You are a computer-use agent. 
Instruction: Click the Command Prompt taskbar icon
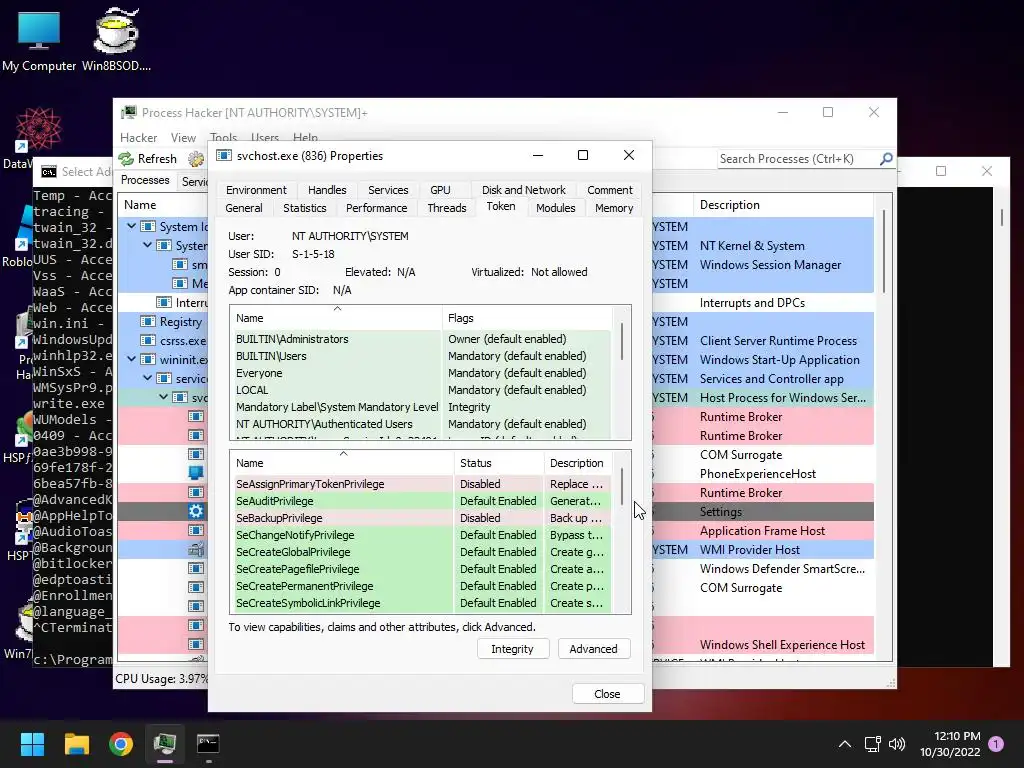pos(208,744)
